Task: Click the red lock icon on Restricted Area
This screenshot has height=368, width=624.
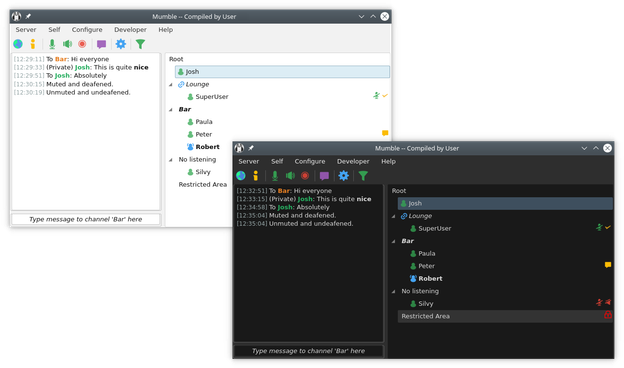Action: (x=608, y=315)
